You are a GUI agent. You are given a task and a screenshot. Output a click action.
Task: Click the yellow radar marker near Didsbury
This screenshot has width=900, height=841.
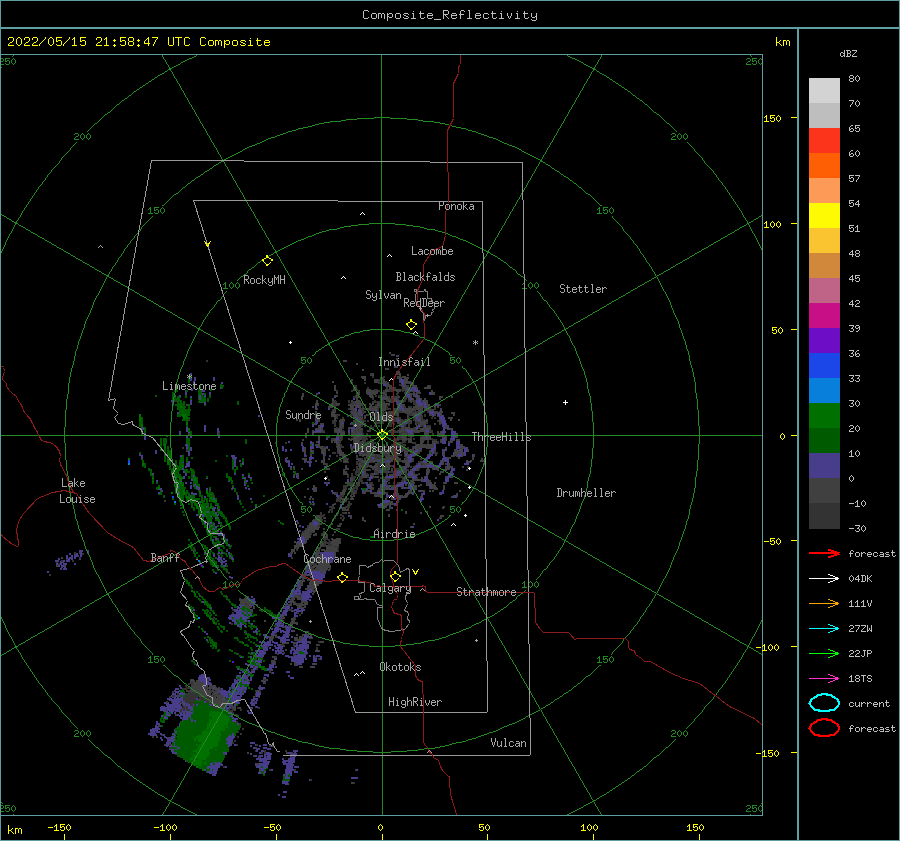tap(382, 435)
